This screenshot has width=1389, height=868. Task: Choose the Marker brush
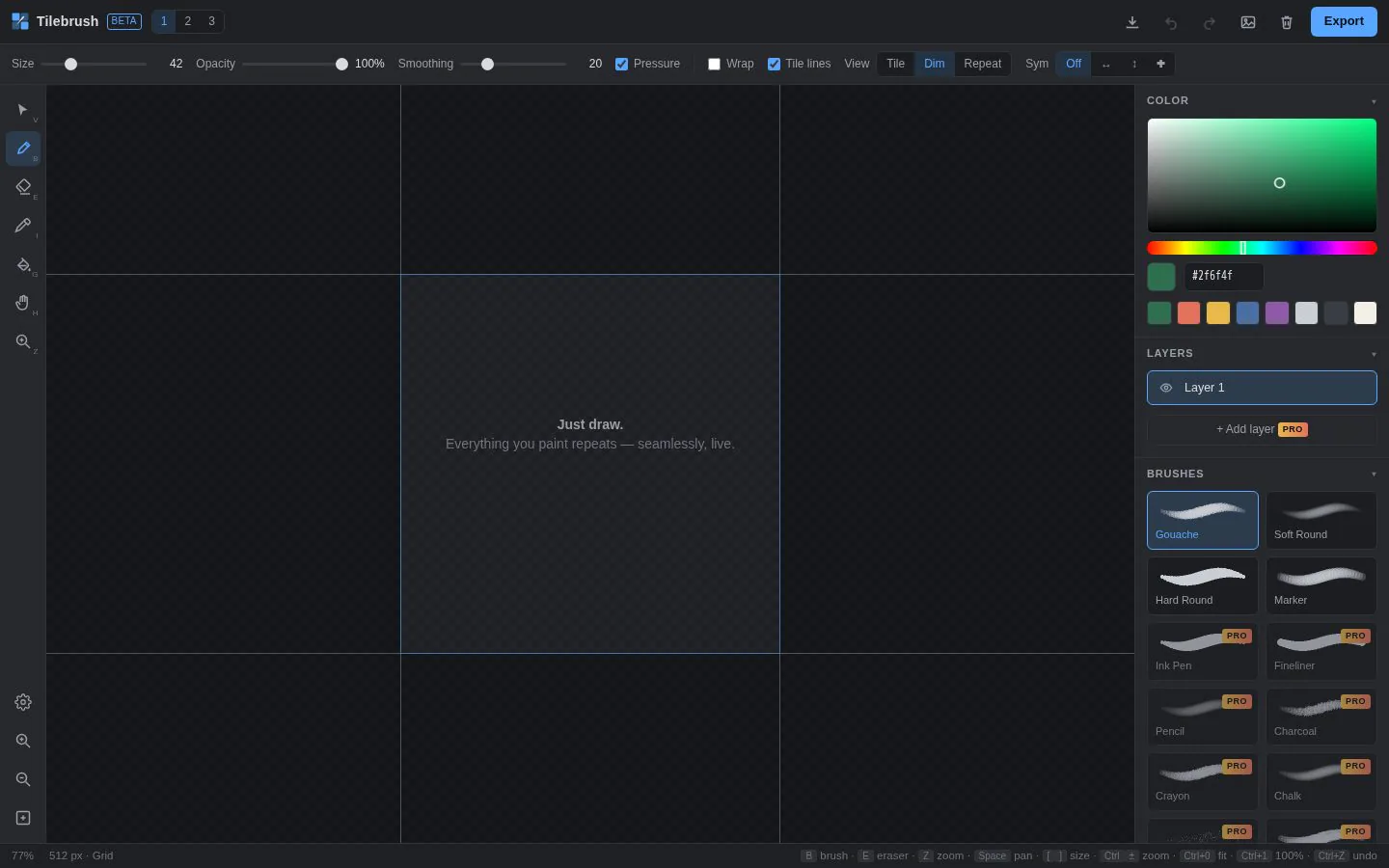click(1321, 585)
